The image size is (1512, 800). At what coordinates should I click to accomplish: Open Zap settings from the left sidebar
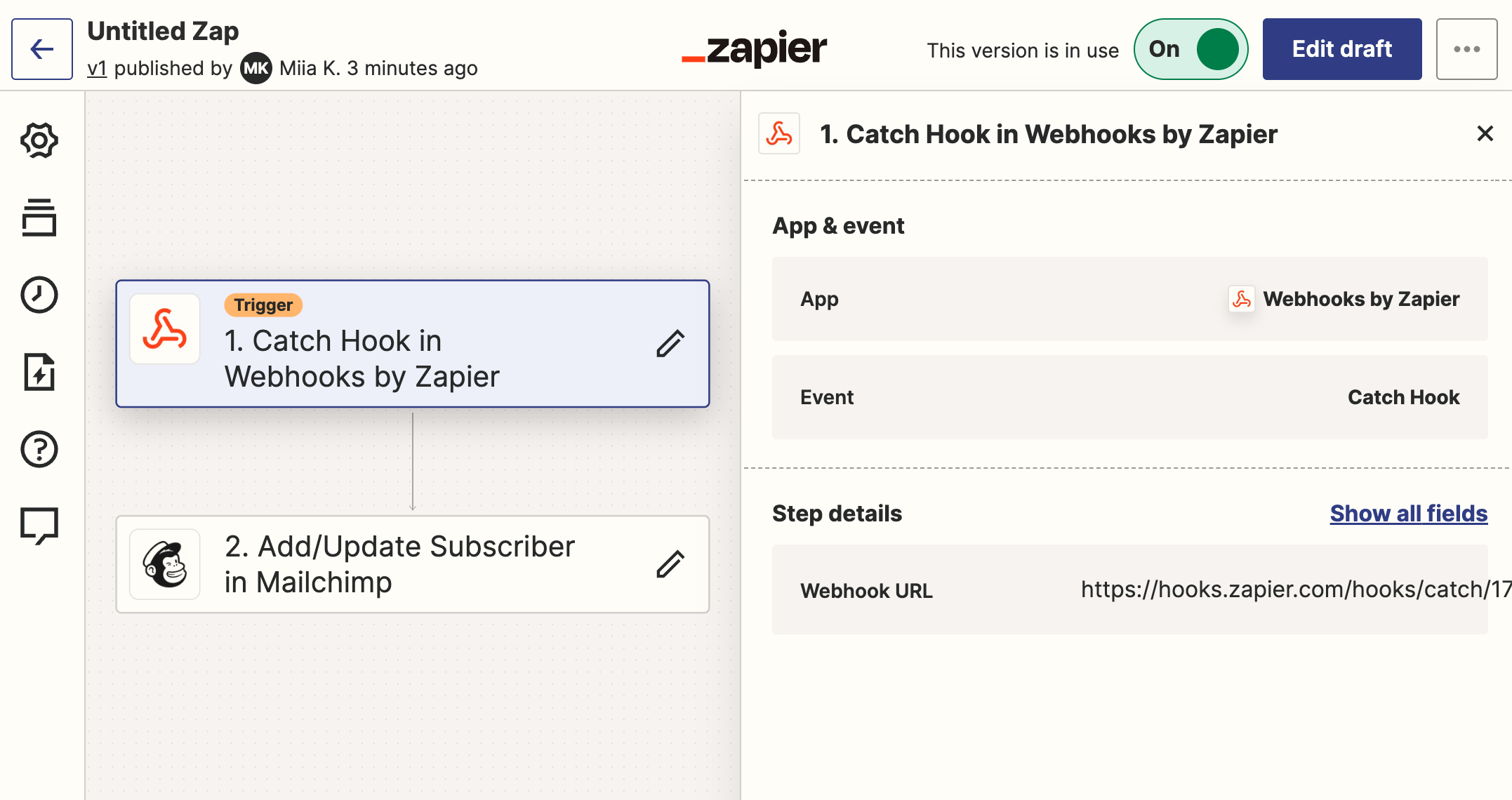pyautogui.click(x=39, y=140)
